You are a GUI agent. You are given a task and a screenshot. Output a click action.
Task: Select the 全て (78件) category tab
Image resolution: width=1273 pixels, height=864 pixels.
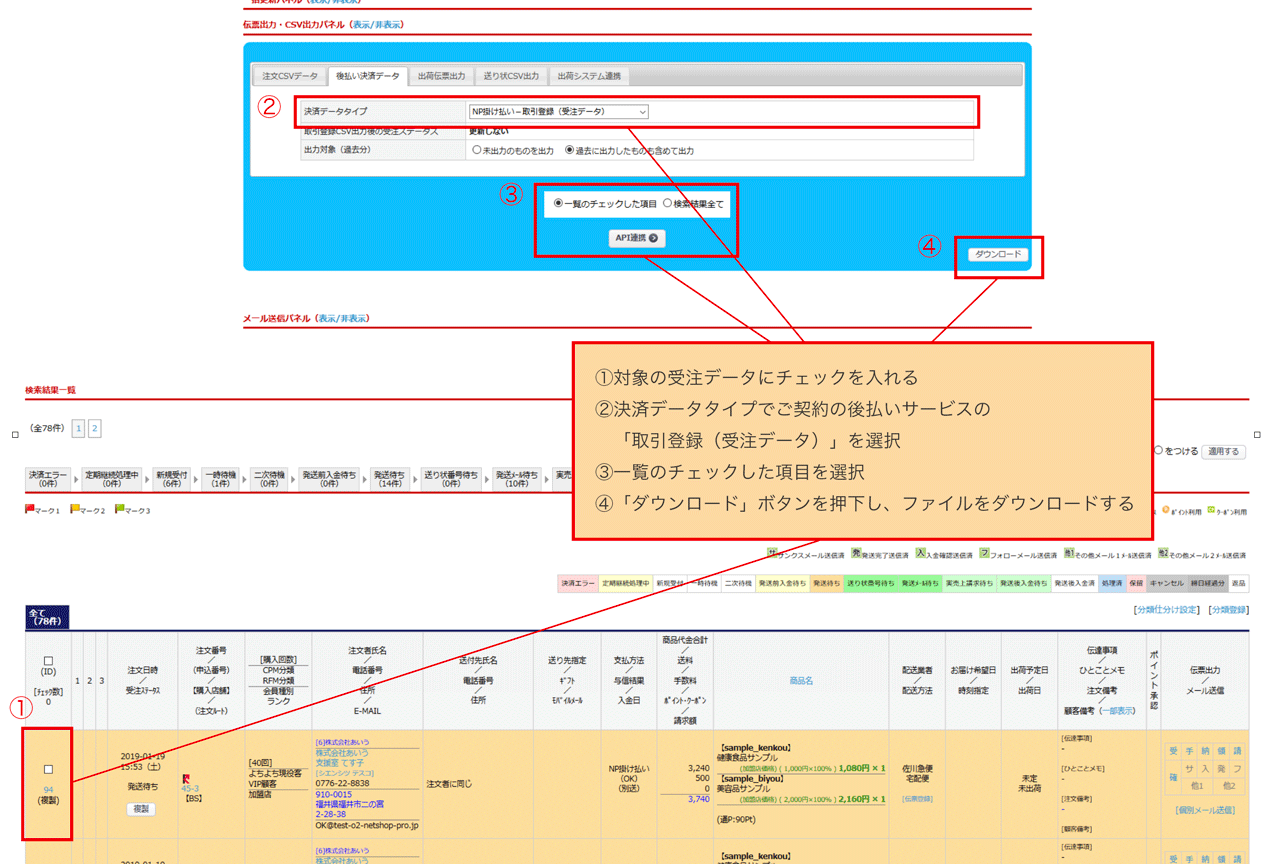point(47,617)
